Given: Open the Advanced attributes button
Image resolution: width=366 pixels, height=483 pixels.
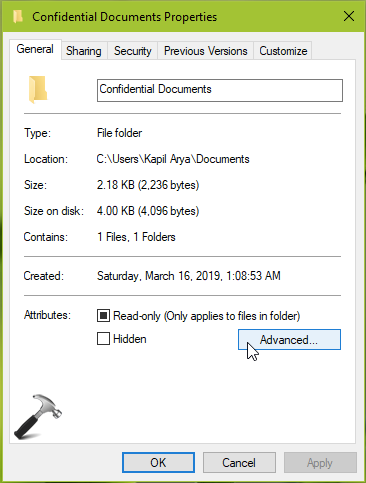Looking at the screenshot, I should point(289,339).
